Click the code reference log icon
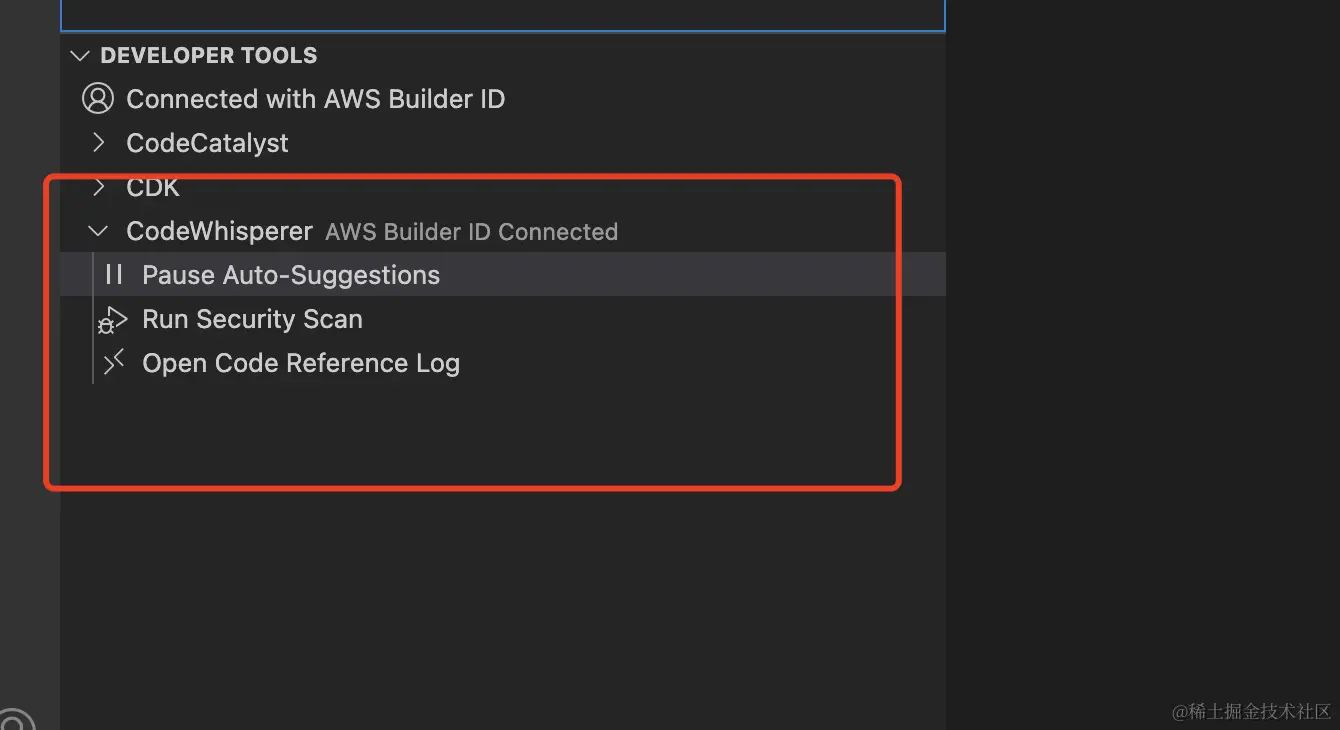Screen dimensions: 1340x730 114,362
